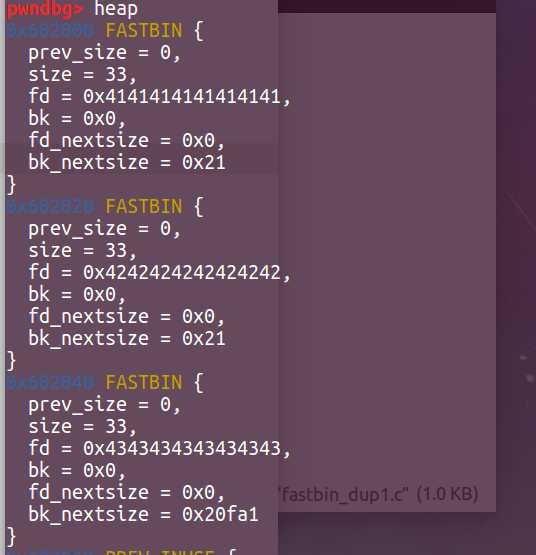Click the fd value 0x4141414141414141
The image size is (536, 555).
pos(182,96)
